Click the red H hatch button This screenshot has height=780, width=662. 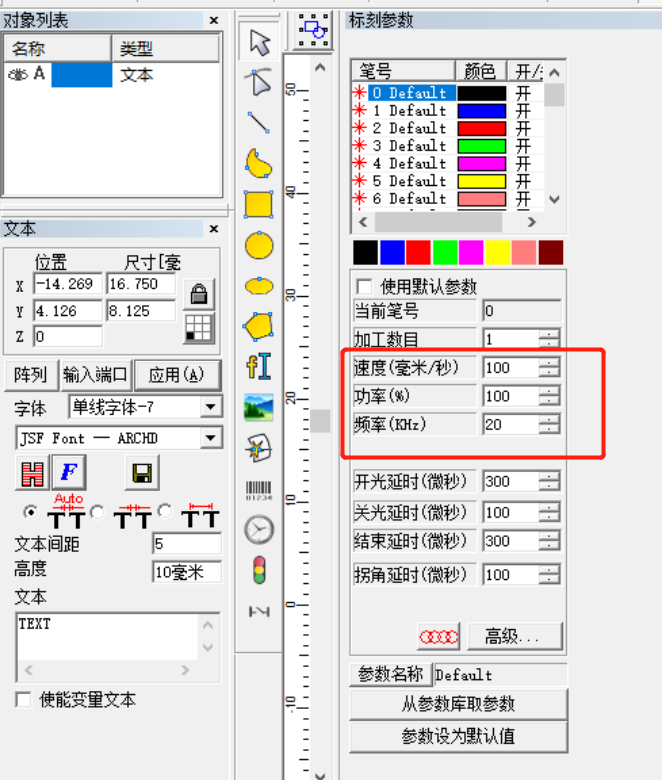click(x=32, y=472)
